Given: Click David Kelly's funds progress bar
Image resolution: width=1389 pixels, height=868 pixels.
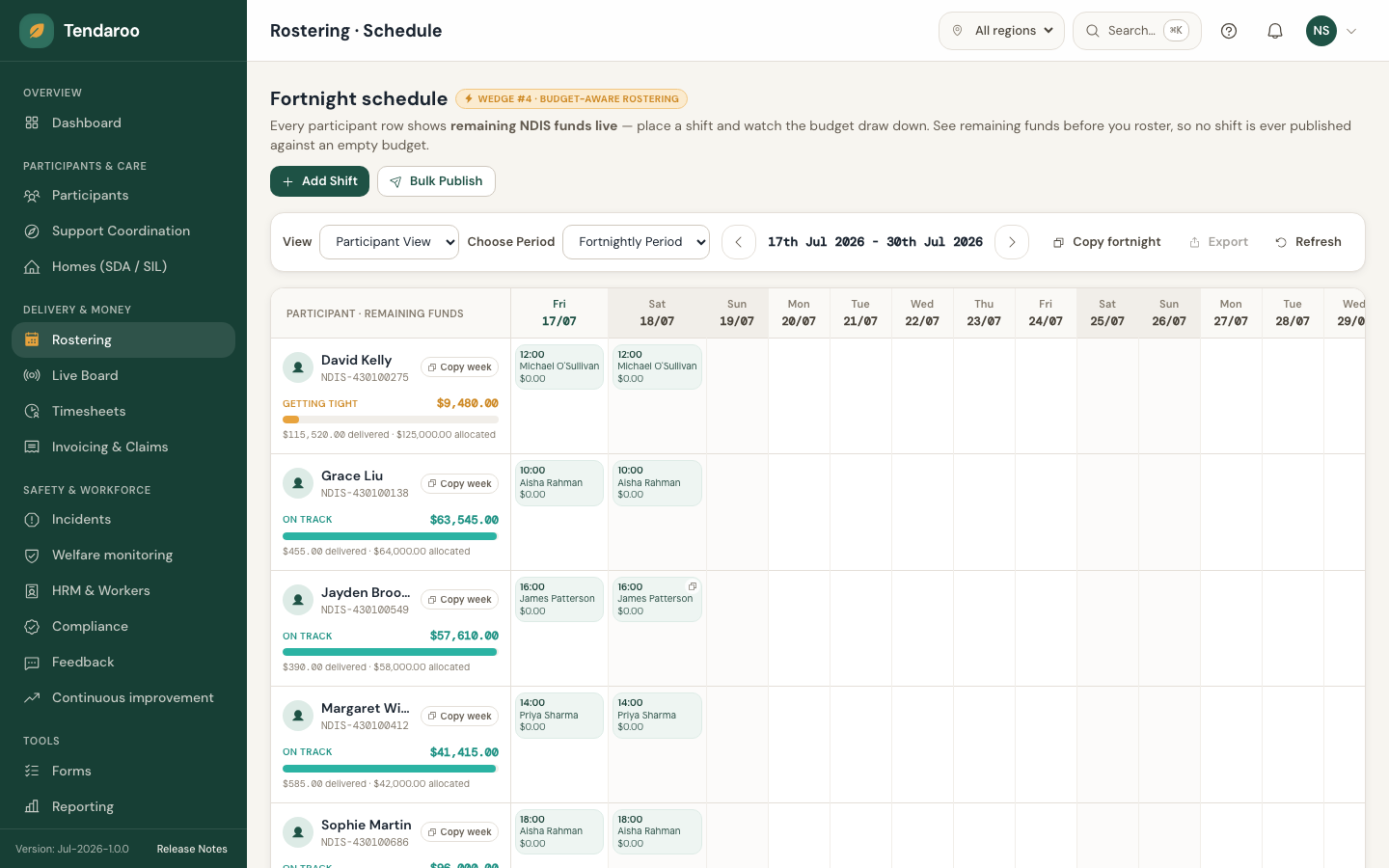Looking at the screenshot, I should 391,420.
